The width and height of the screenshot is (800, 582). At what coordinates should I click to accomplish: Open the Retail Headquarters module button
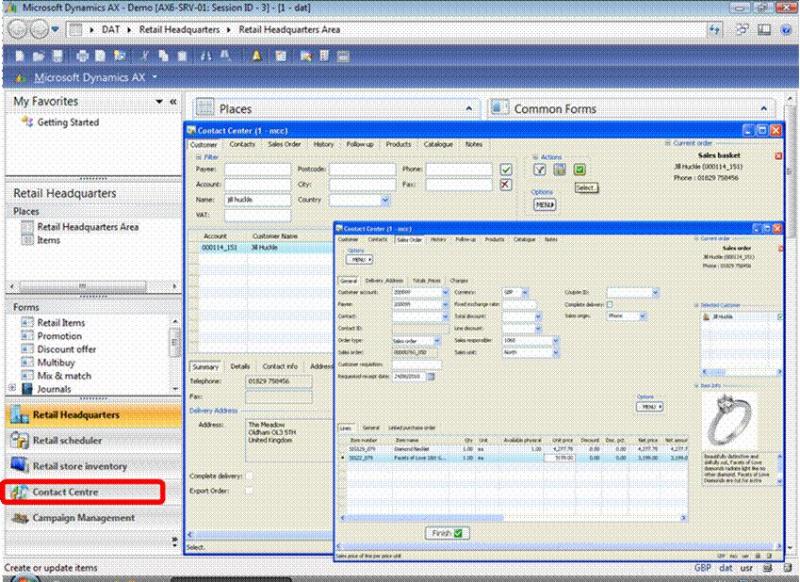coord(93,415)
